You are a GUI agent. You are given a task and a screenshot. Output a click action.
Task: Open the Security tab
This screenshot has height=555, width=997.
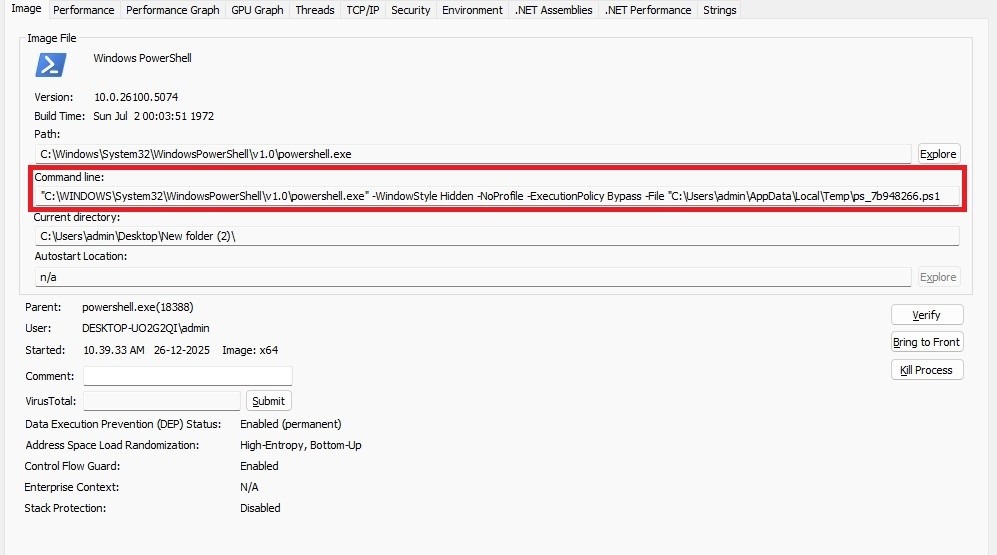click(410, 10)
